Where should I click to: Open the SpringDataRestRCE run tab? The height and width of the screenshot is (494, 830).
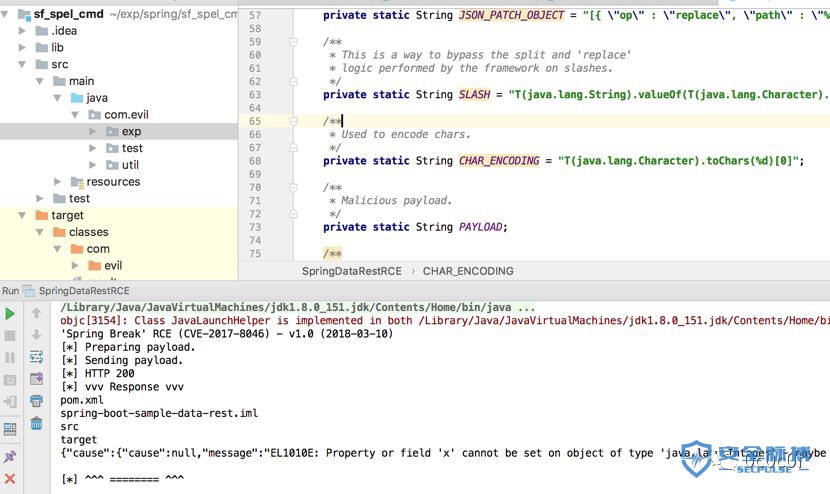pyautogui.click(x=84, y=291)
